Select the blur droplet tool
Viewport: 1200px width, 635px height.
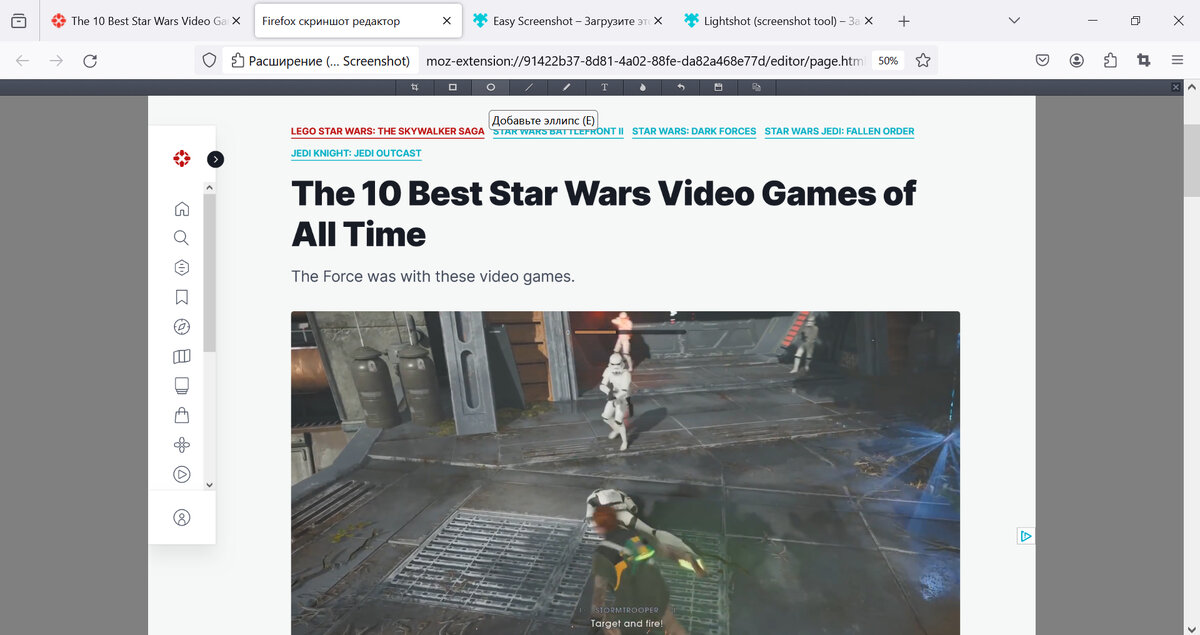(x=642, y=87)
